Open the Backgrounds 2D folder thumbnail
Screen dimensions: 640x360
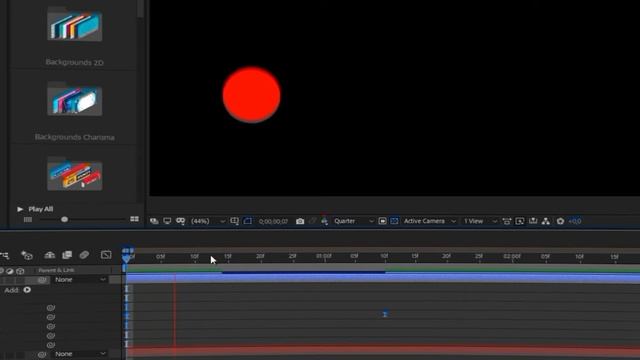[74, 25]
